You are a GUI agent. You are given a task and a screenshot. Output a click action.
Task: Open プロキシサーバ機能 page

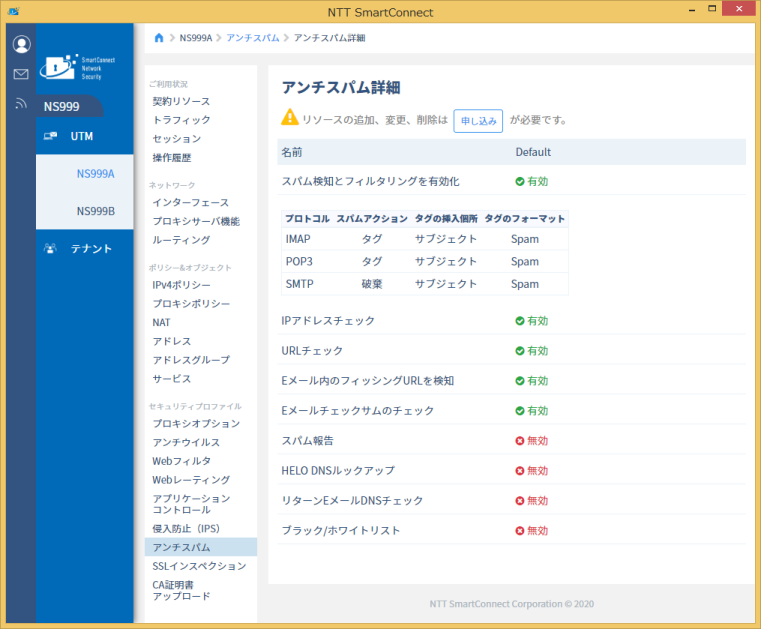coord(196,221)
